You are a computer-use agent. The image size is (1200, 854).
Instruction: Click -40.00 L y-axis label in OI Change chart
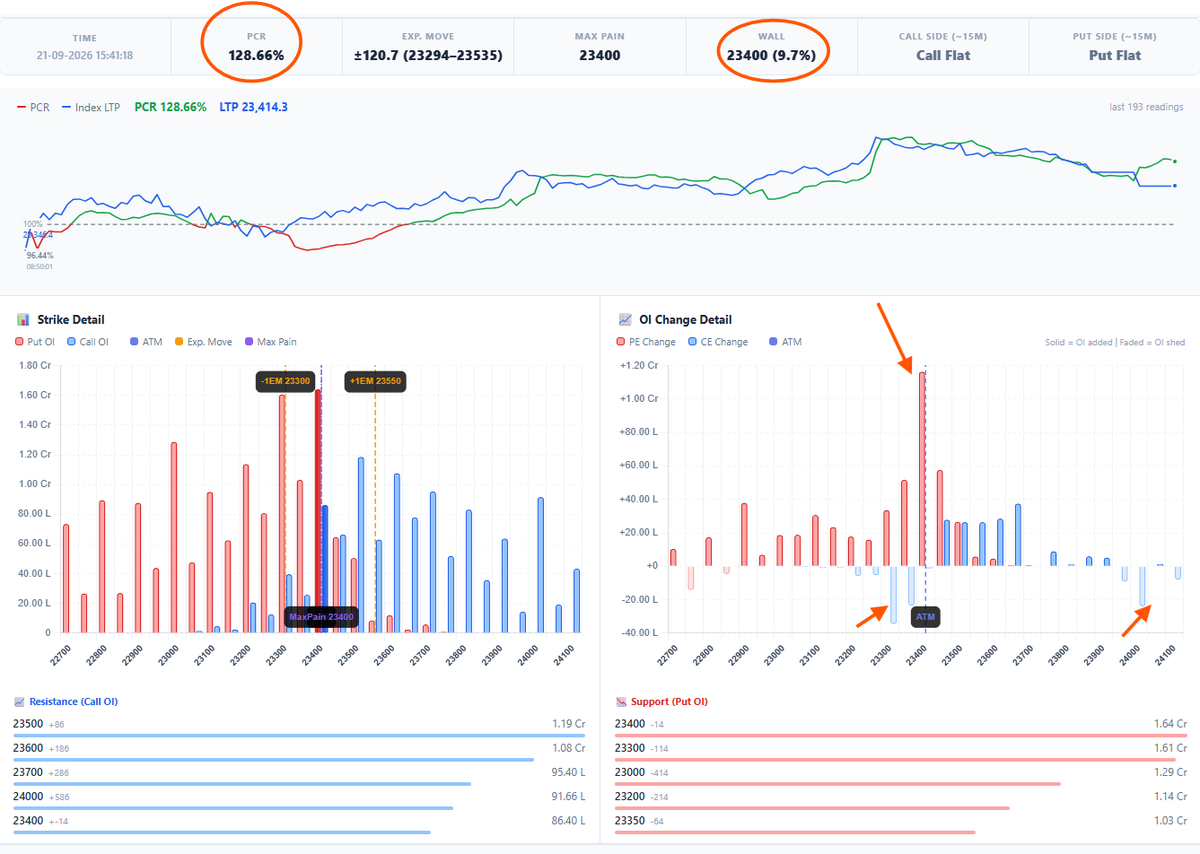tap(640, 633)
